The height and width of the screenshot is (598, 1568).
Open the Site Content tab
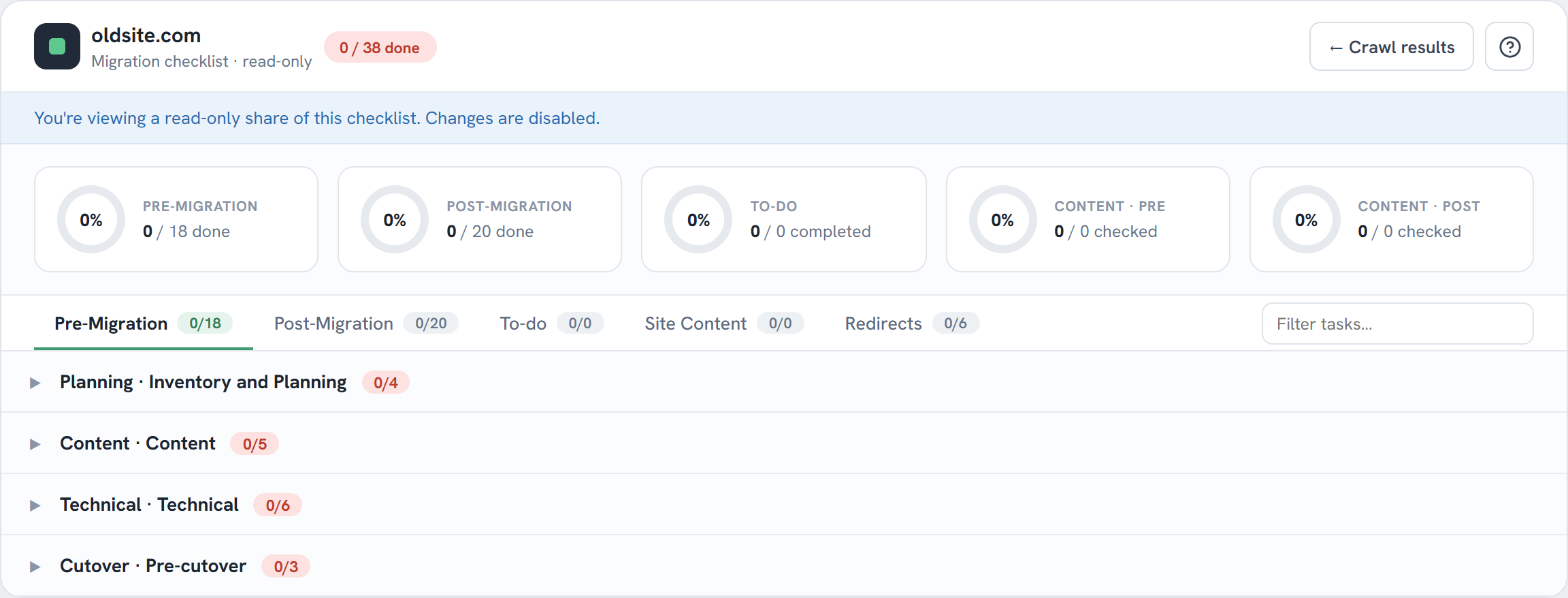[x=724, y=324]
